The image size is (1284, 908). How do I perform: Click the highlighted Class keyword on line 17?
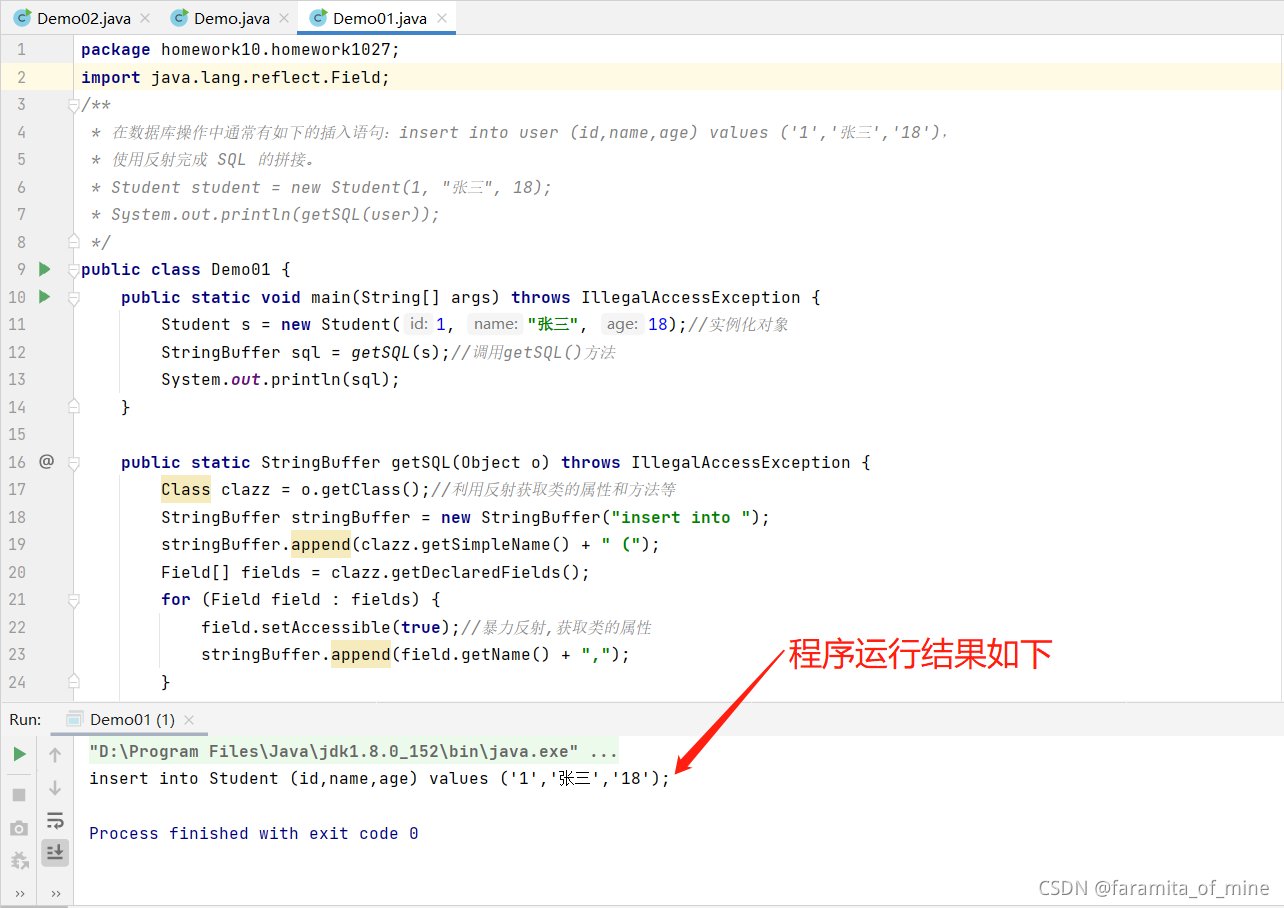(x=186, y=489)
